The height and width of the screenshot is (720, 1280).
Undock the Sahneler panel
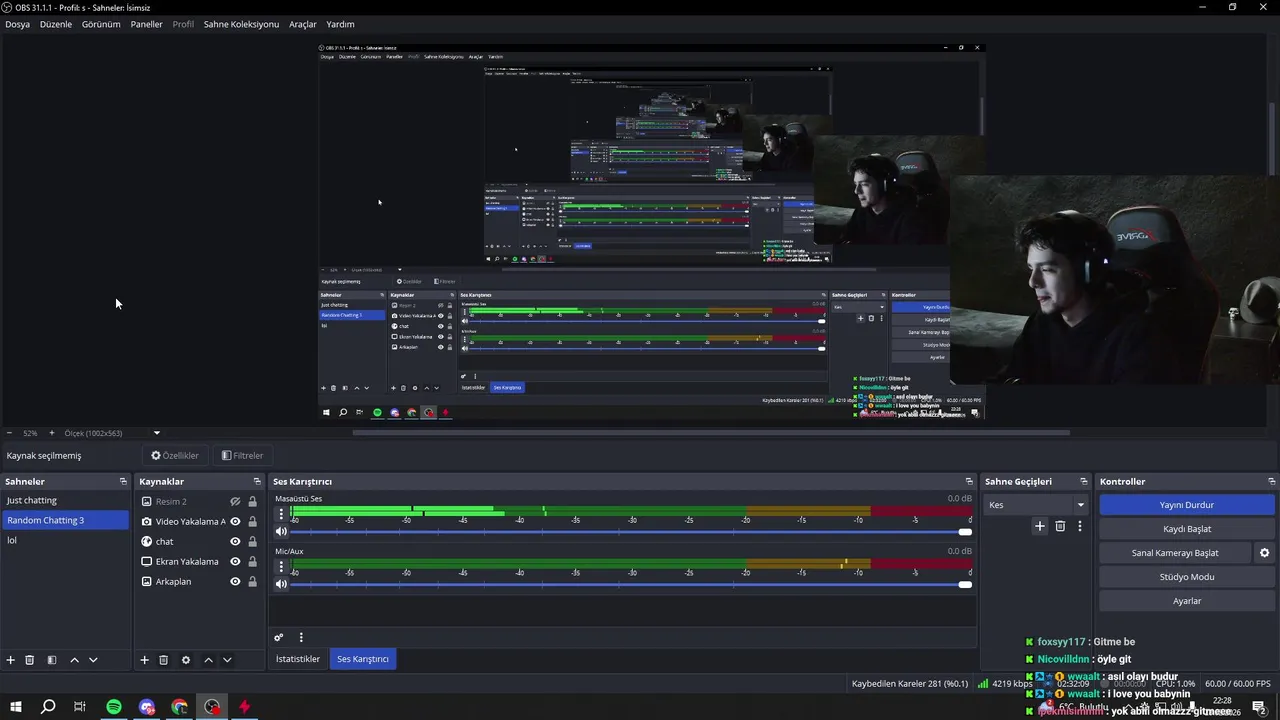click(x=123, y=482)
